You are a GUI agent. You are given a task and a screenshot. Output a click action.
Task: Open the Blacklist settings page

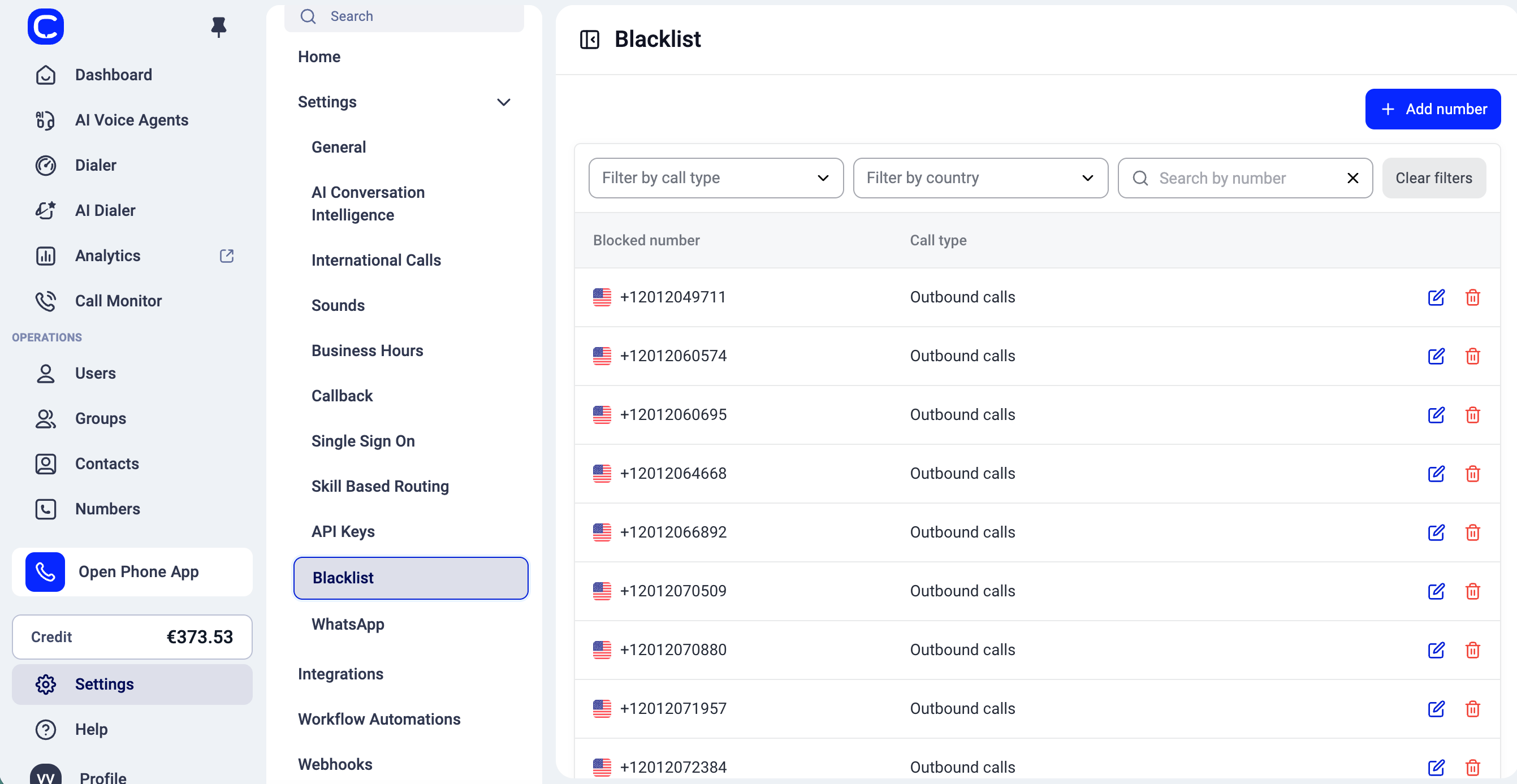[410, 578]
